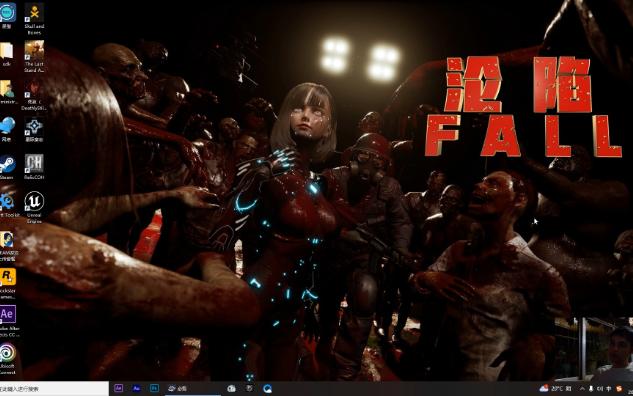Launch Adobe After Effects desktop shortcut

(x=7, y=321)
